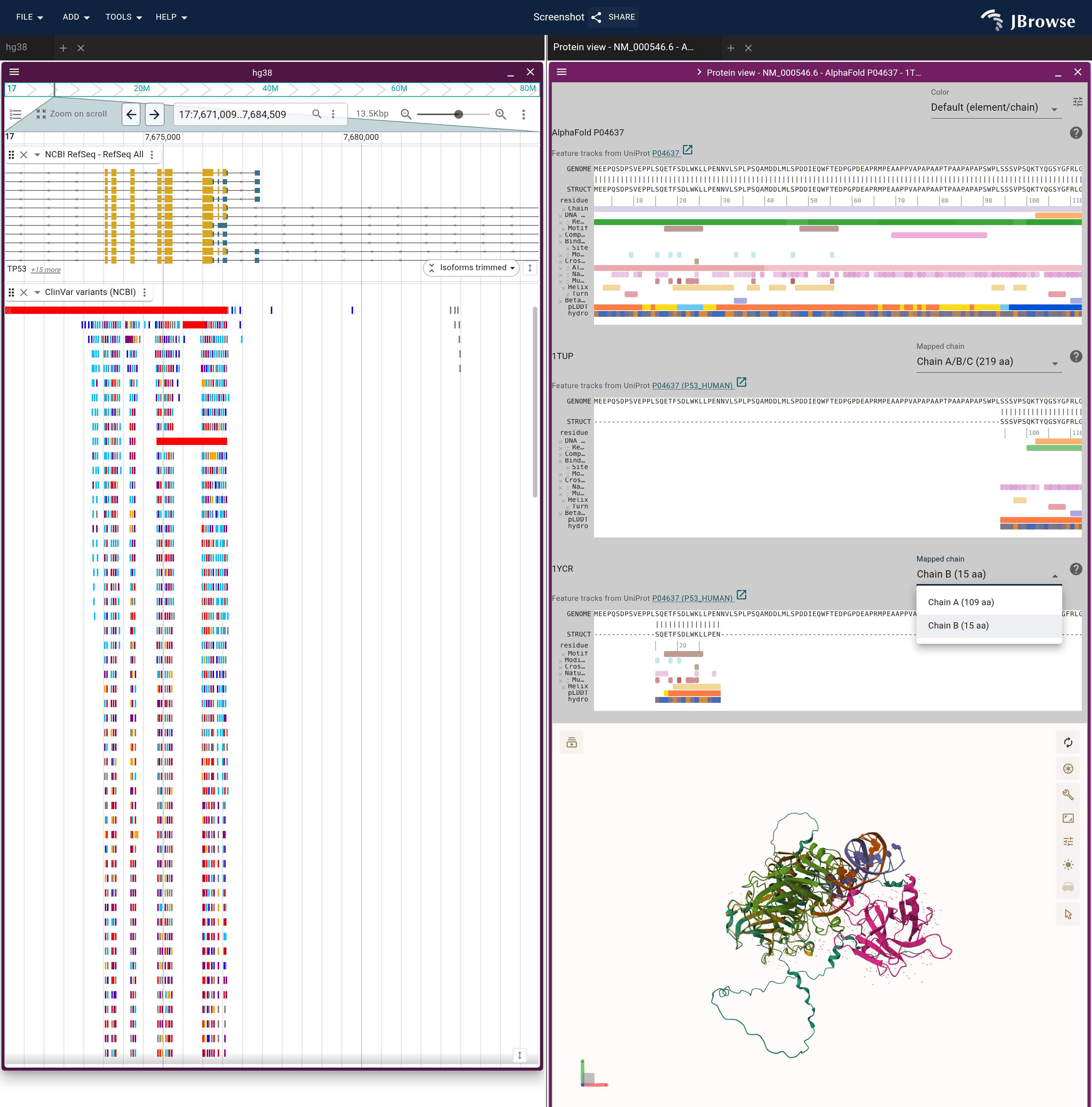
Task: Open help icon for 1YCR section
Action: pos(1076,569)
